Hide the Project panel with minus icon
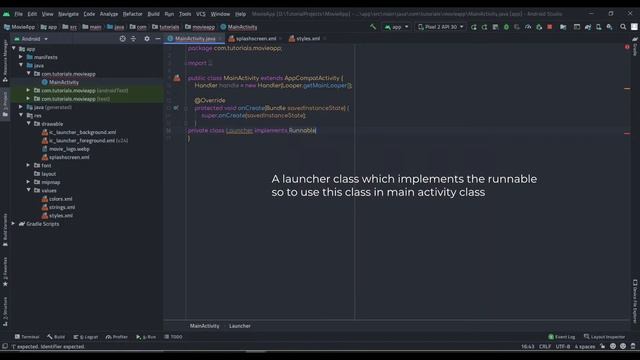The width and height of the screenshot is (640, 360). (x=158, y=39)
